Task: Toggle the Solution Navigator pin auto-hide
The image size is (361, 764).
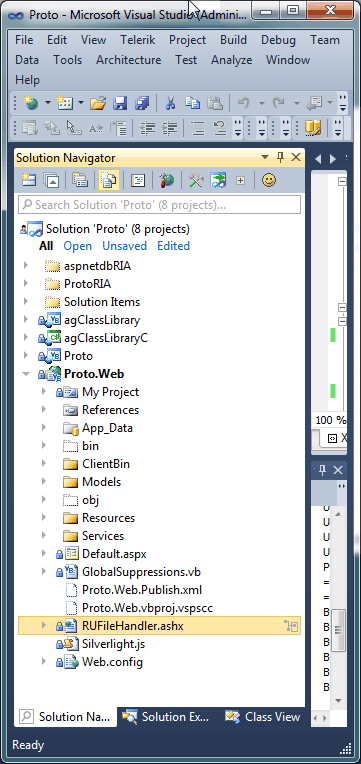Action: point(280,157)
